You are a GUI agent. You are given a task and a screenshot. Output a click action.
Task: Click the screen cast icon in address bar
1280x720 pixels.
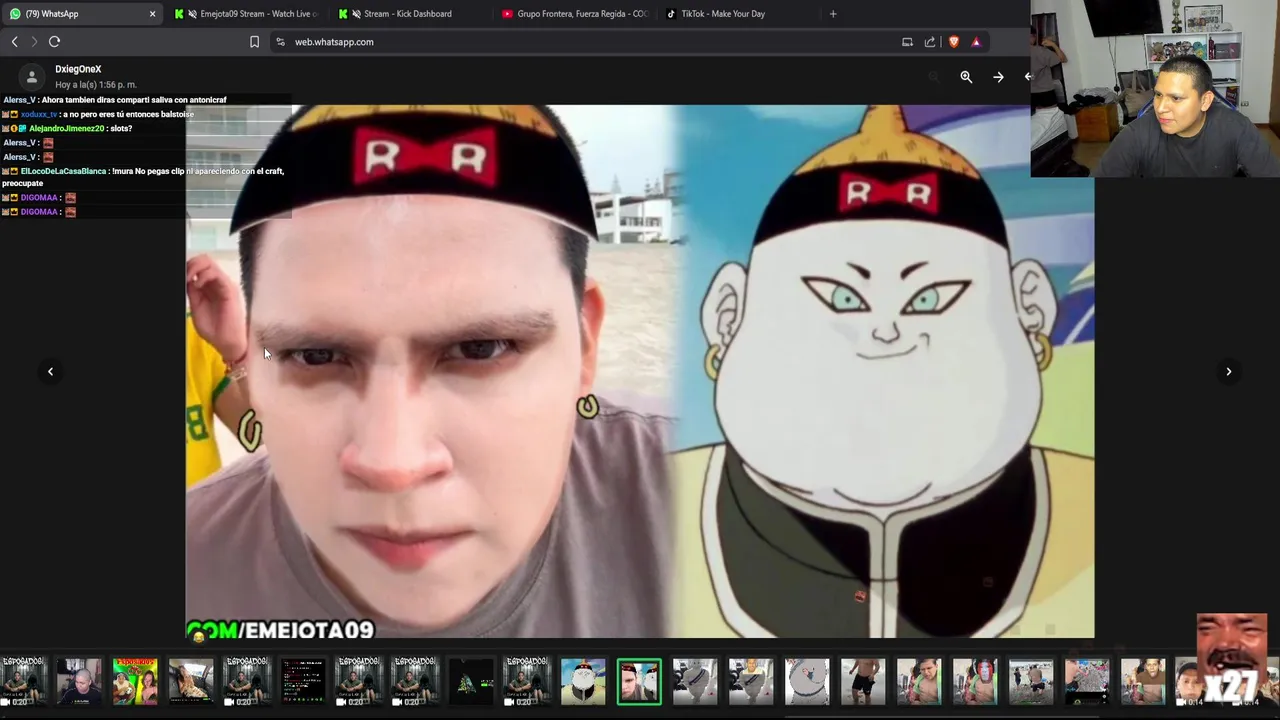pos(907,42)
